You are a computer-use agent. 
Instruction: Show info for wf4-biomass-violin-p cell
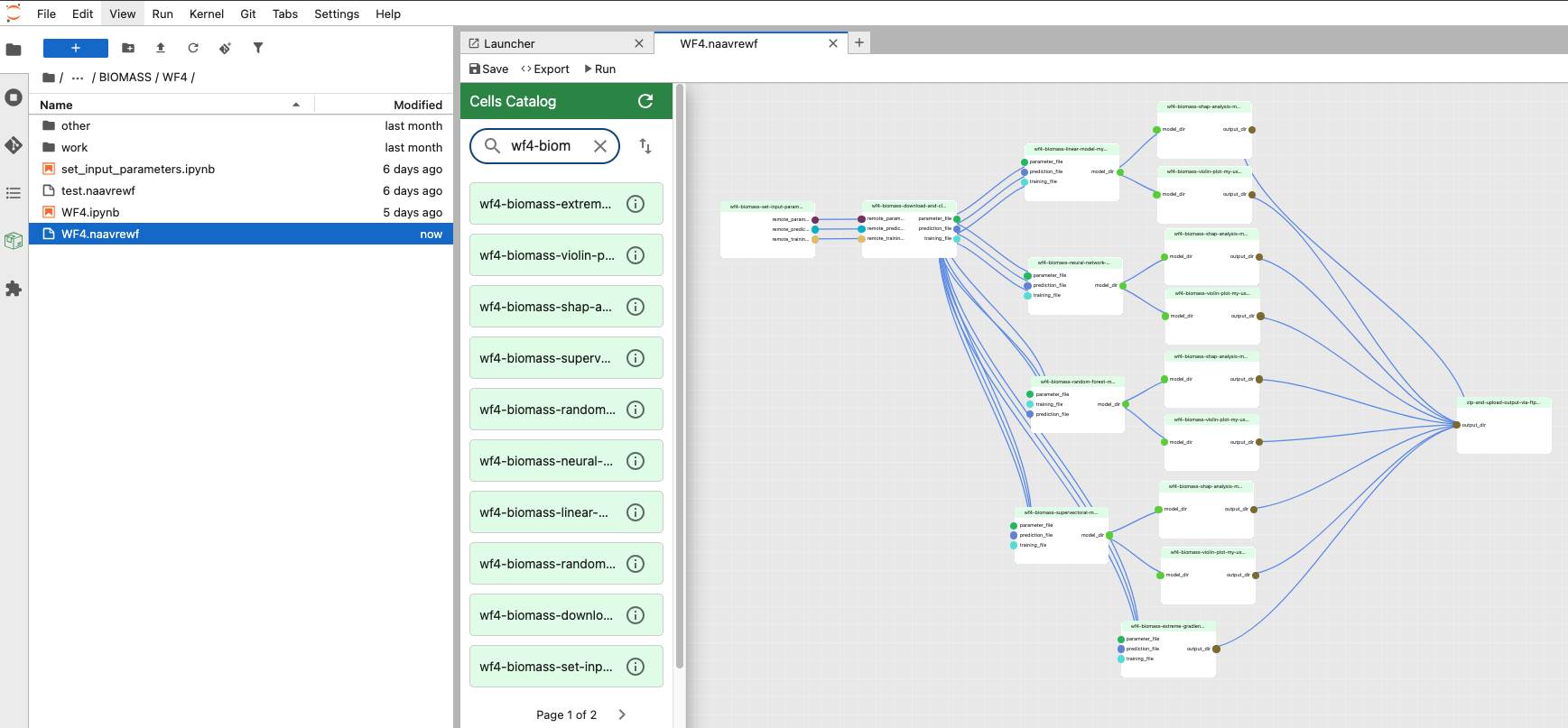[x=636, y=255]
